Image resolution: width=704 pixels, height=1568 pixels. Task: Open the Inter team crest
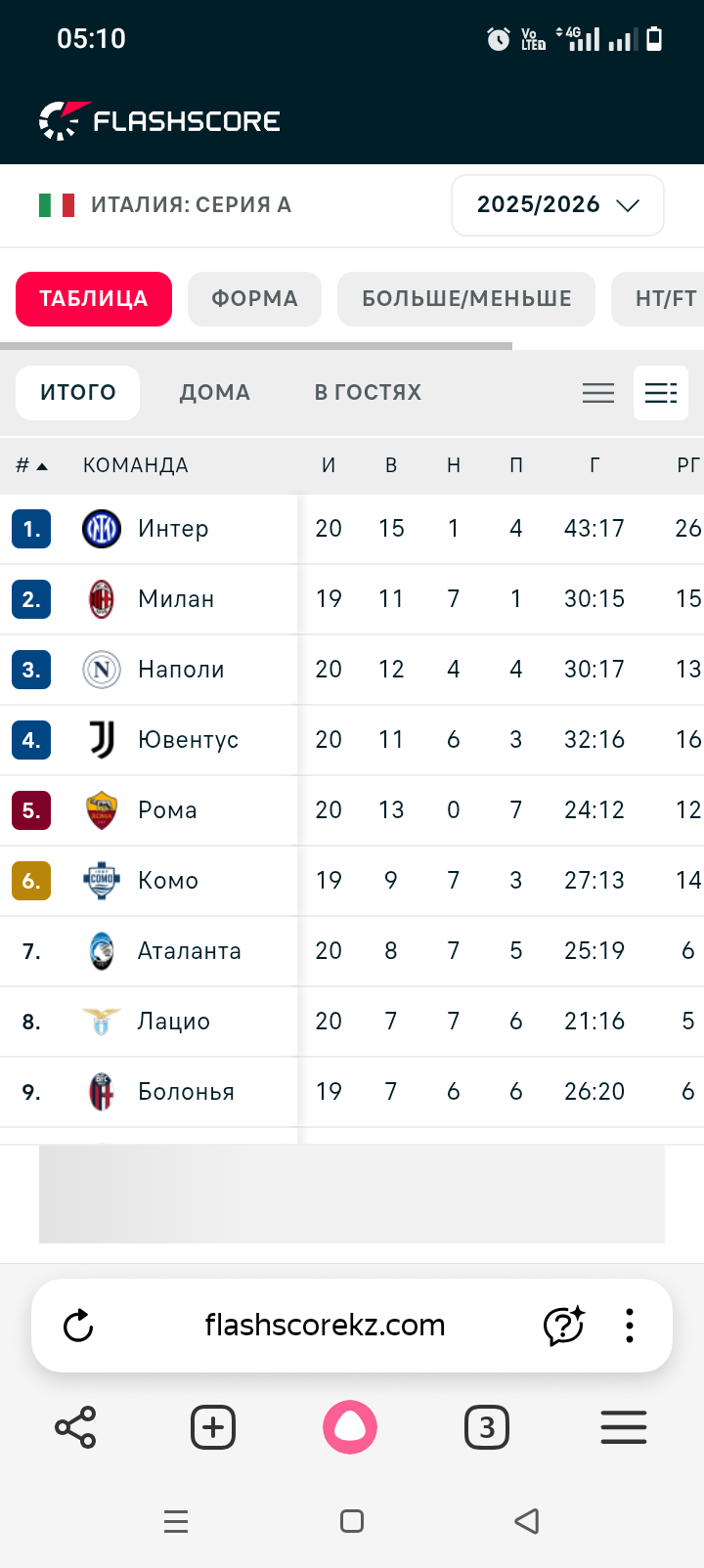point(102,529)
